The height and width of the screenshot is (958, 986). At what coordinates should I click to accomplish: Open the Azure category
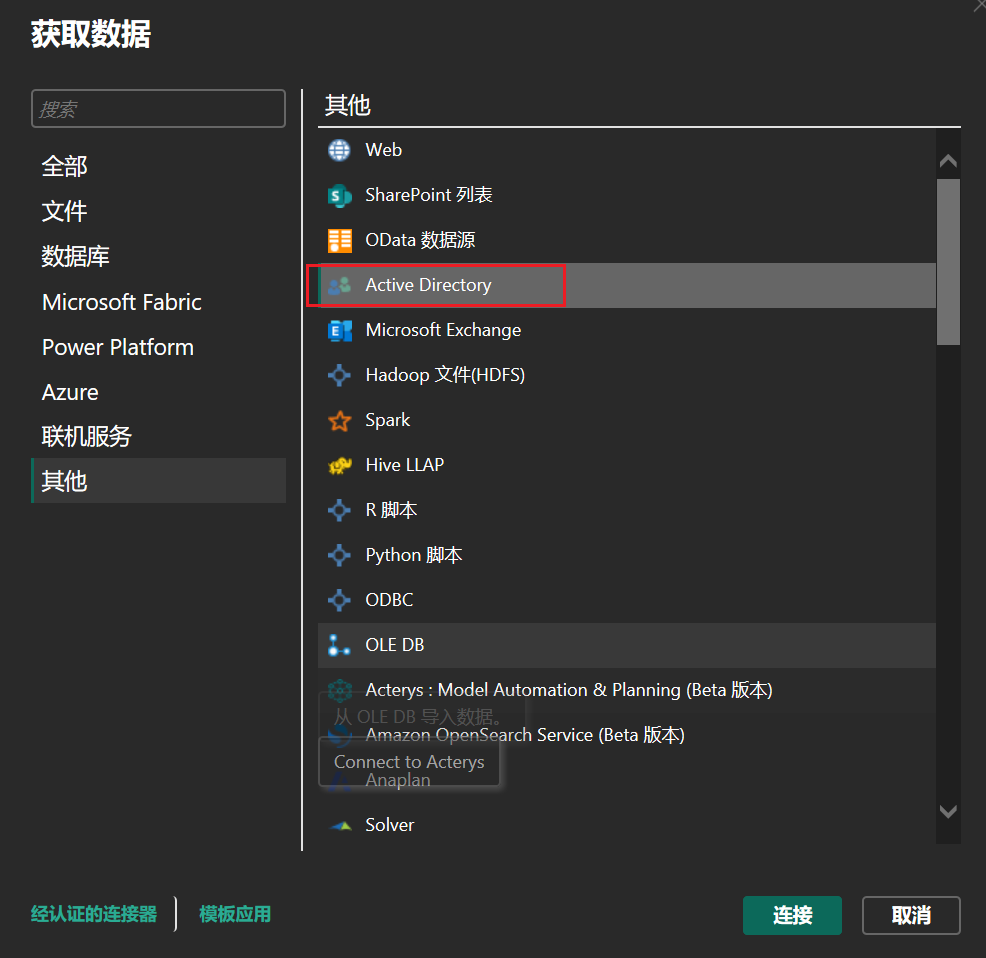click(158, 392)
